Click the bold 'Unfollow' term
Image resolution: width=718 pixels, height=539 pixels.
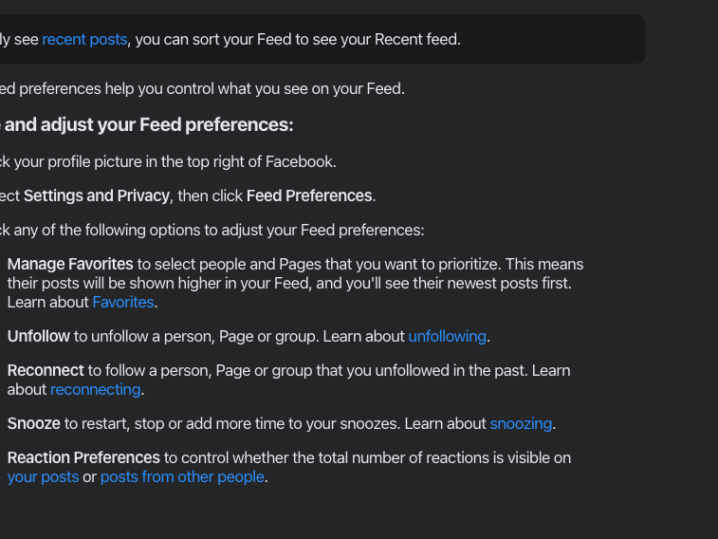(38, 337)
